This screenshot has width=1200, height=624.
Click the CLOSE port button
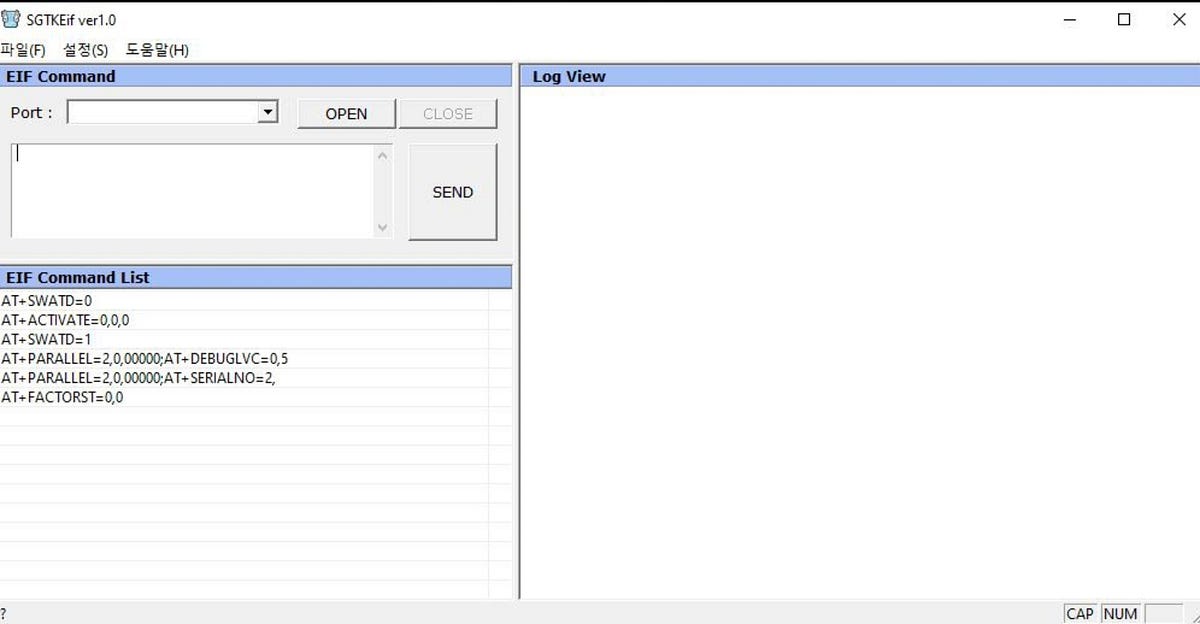[448, 114]
